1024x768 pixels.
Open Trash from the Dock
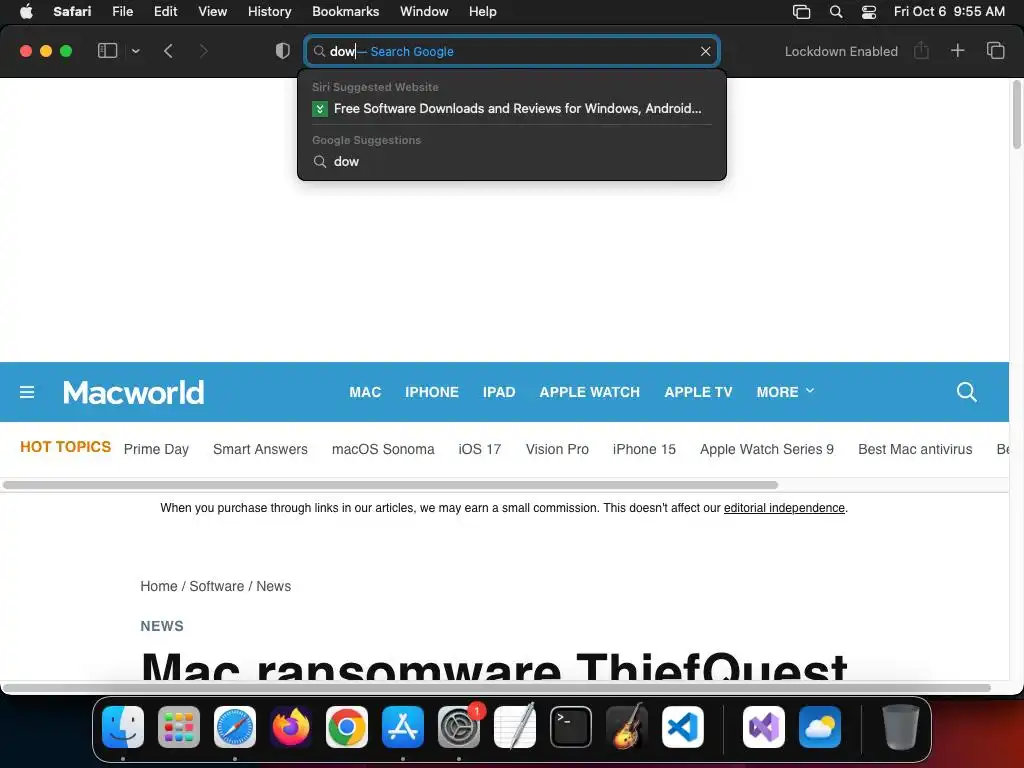click(901, 727)
